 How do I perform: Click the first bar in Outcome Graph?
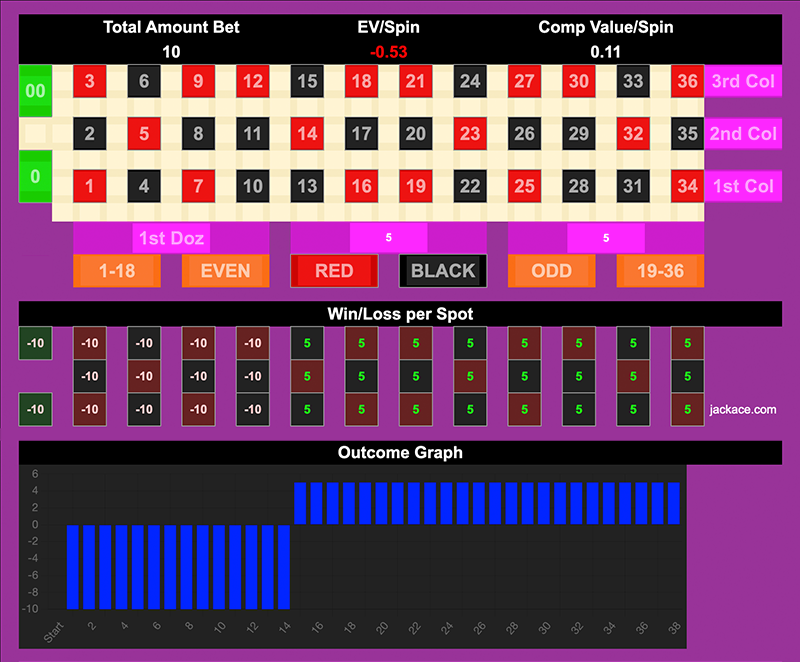(x=73, y=566)
